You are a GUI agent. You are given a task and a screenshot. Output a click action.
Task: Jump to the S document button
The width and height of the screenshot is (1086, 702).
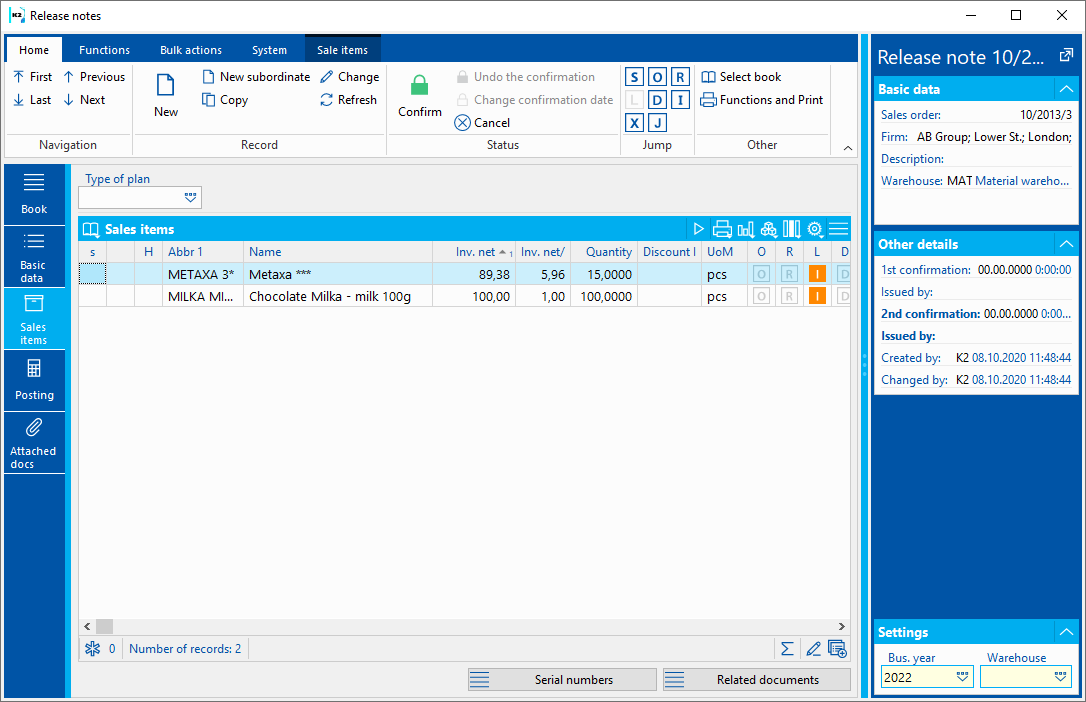point(634,77)
